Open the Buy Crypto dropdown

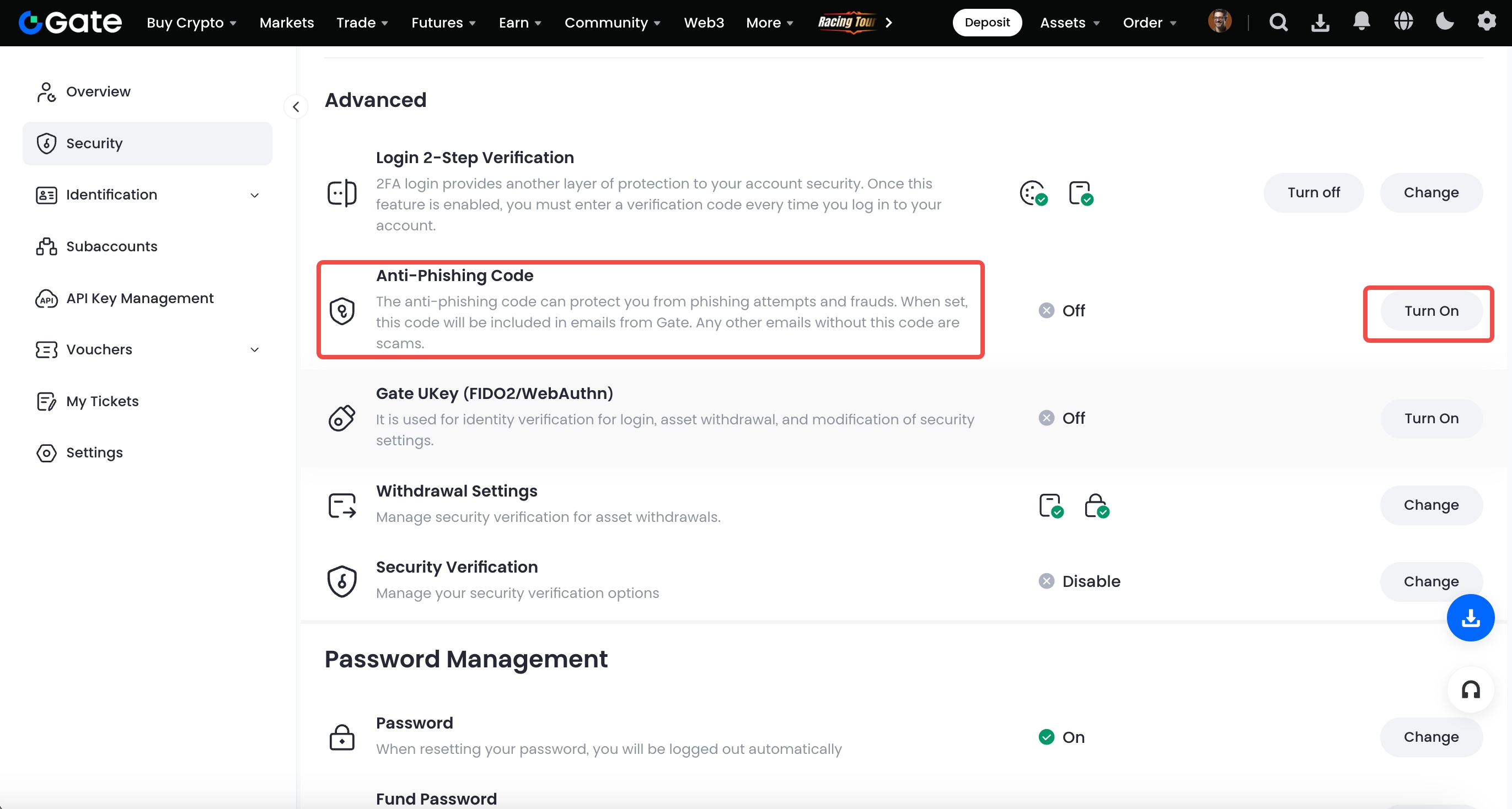pyautogui.click(x=191, y=22)
